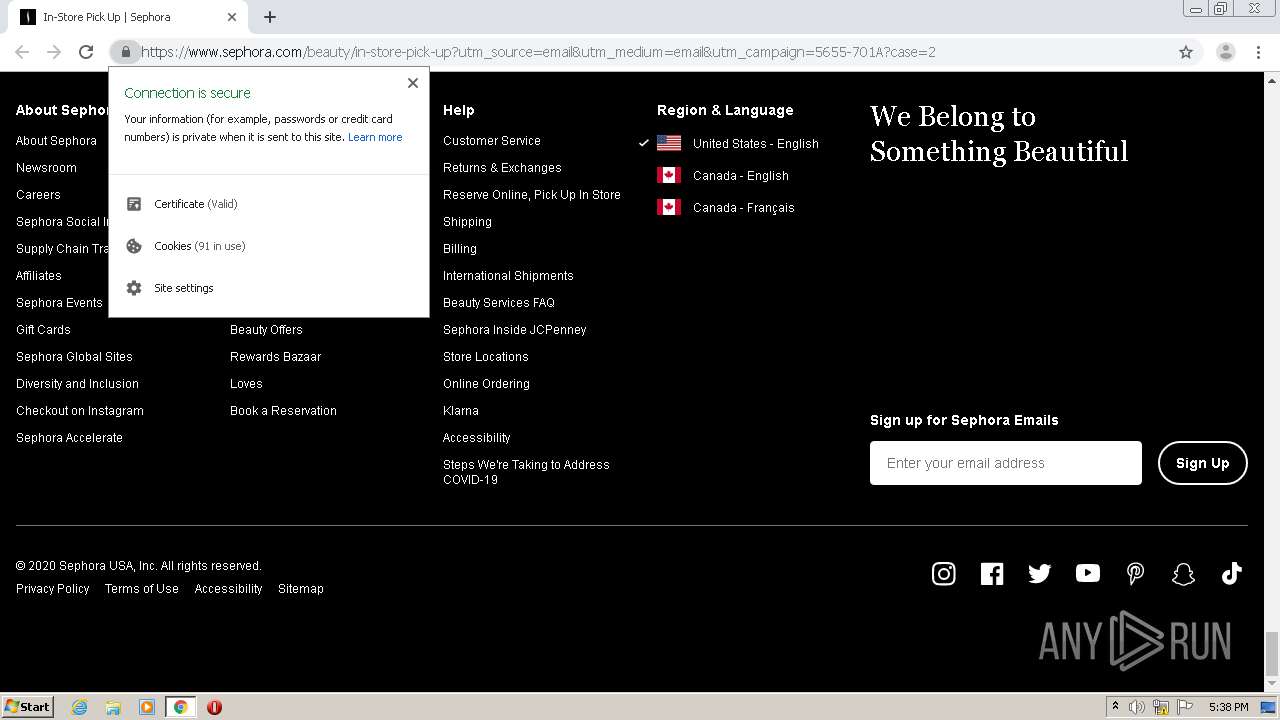Open the Windows Start menu
Image resolution: width=1280 pixels, height=720 pixels.
click(x=28, y=707)
